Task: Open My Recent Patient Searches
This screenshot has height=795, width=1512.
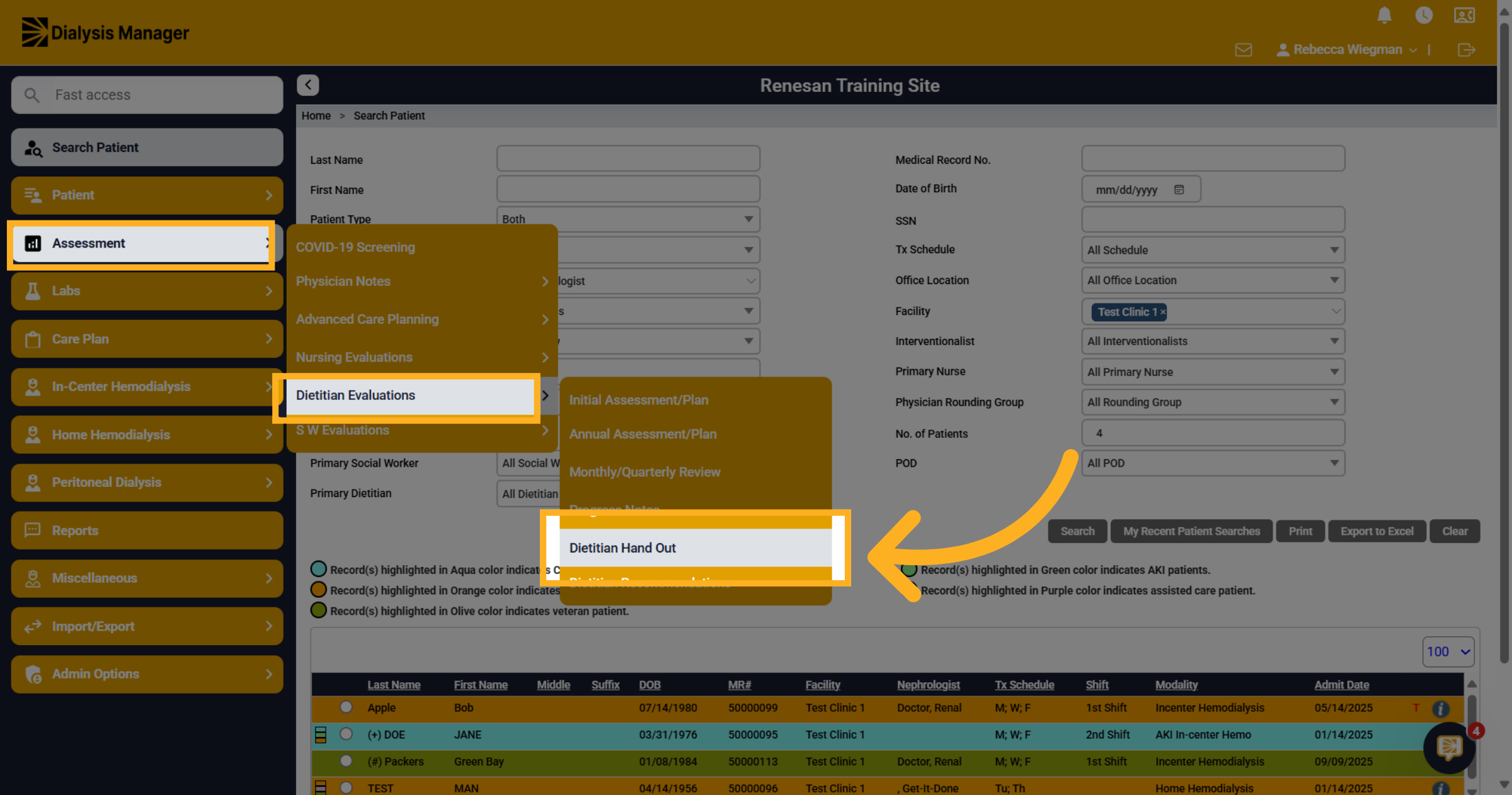Action: pos(1191,531)
